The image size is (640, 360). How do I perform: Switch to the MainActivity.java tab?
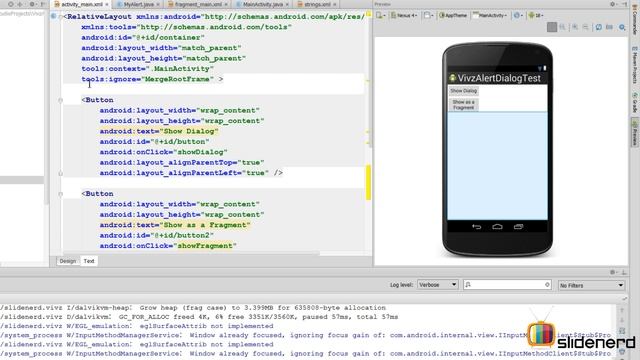[262, 4]
